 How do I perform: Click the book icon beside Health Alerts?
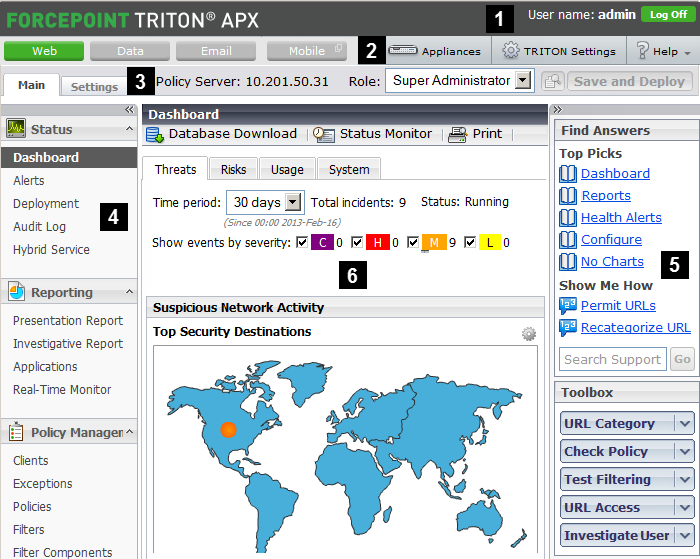pos(568,217)
